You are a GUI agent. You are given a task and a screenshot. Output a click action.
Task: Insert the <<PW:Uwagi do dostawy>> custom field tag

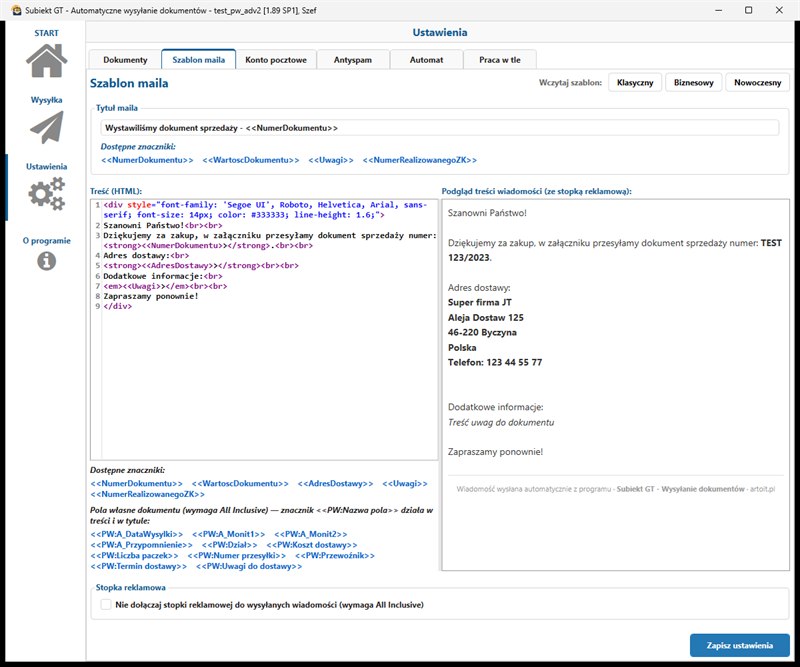coord(249,566)
